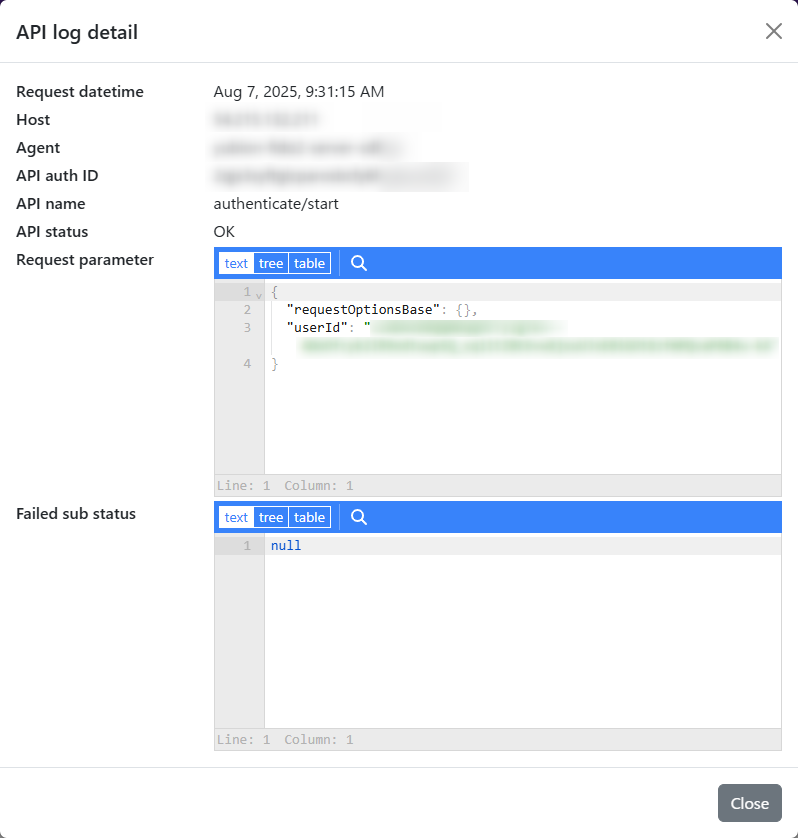Select text mode in Failed sub status editor
The height and width of the screenshot is (838, 798).
(x=236, y=517)
